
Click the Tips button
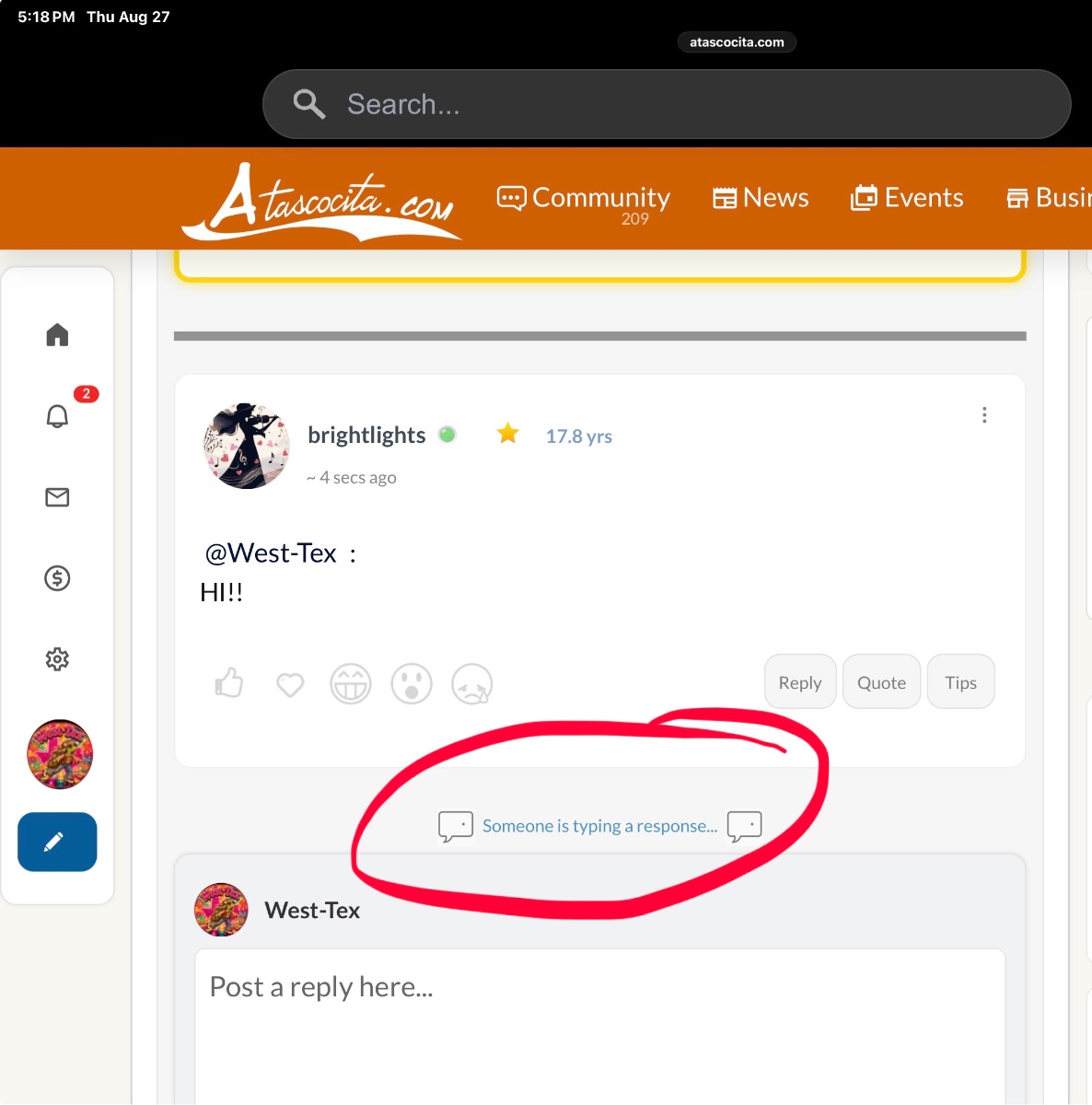[960, 681]
